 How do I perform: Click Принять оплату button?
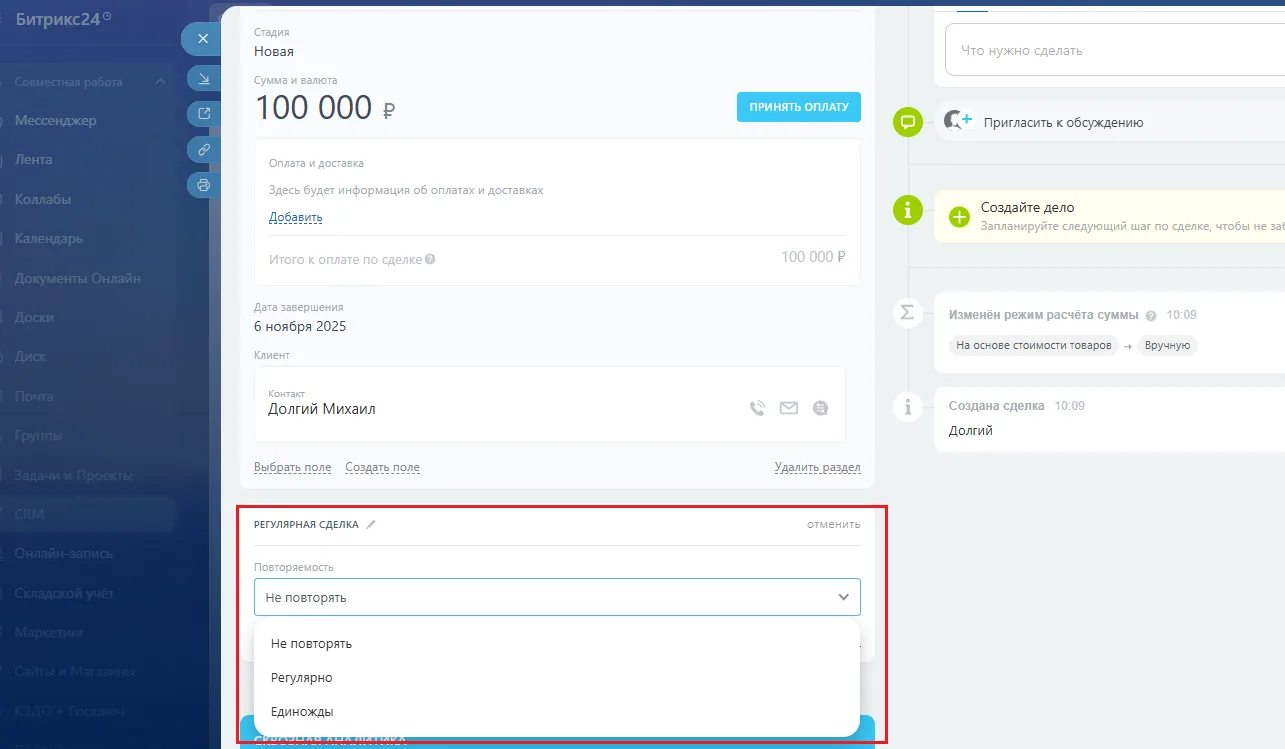coord(799,107)
